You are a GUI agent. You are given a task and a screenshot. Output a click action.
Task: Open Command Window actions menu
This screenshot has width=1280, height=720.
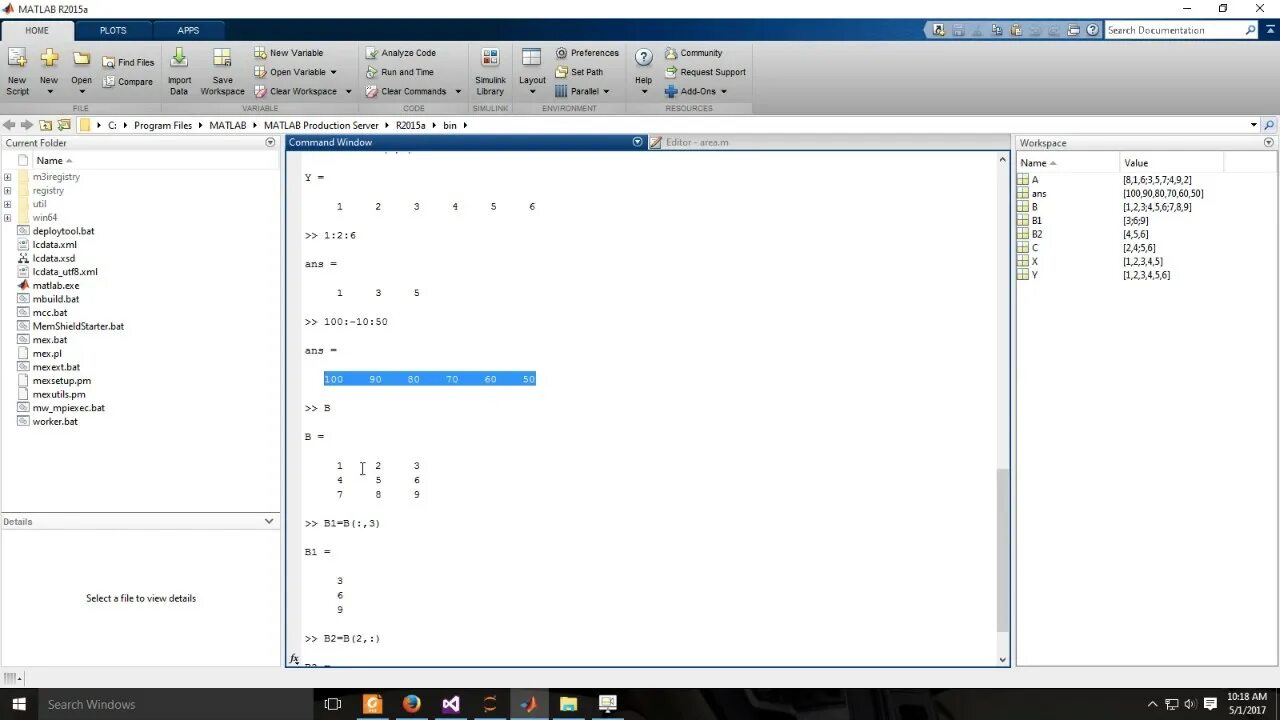(x=638, y=142)
